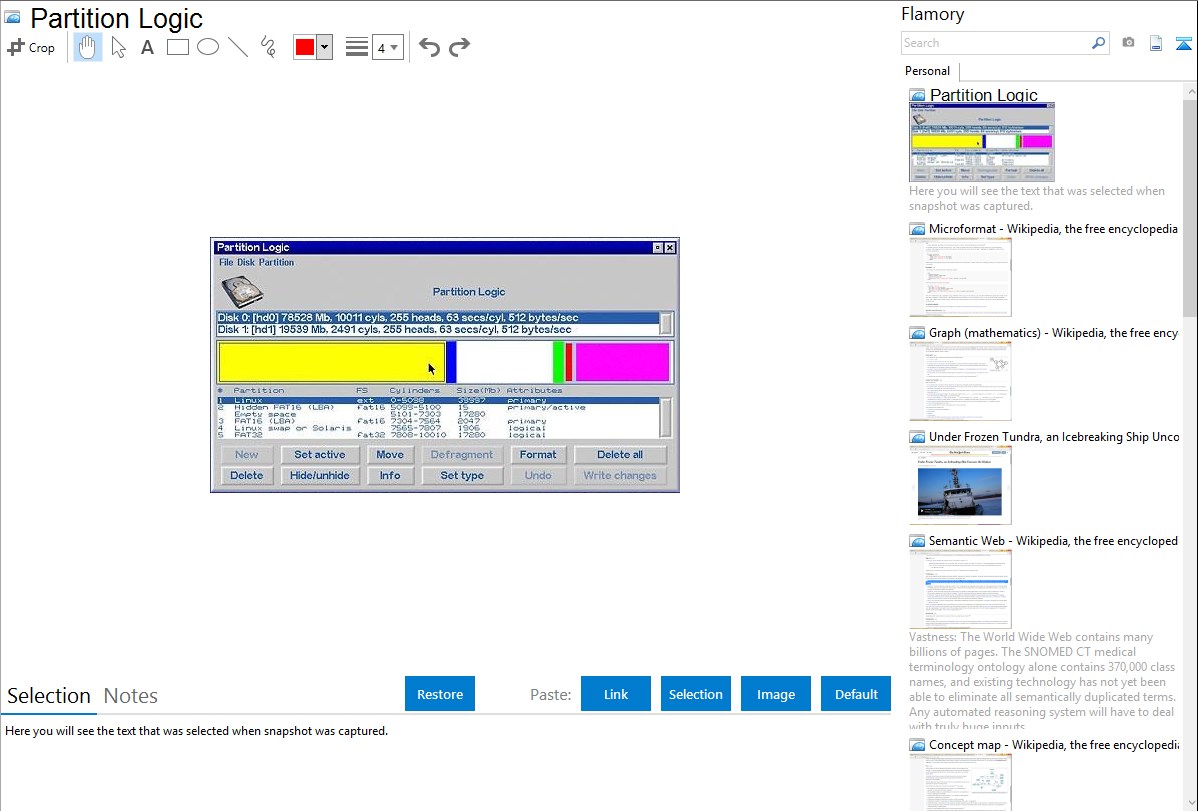Open the File menu in the Partition Logic window
The height and width of the screenshot is (811, 1198).
pos(226,262)
